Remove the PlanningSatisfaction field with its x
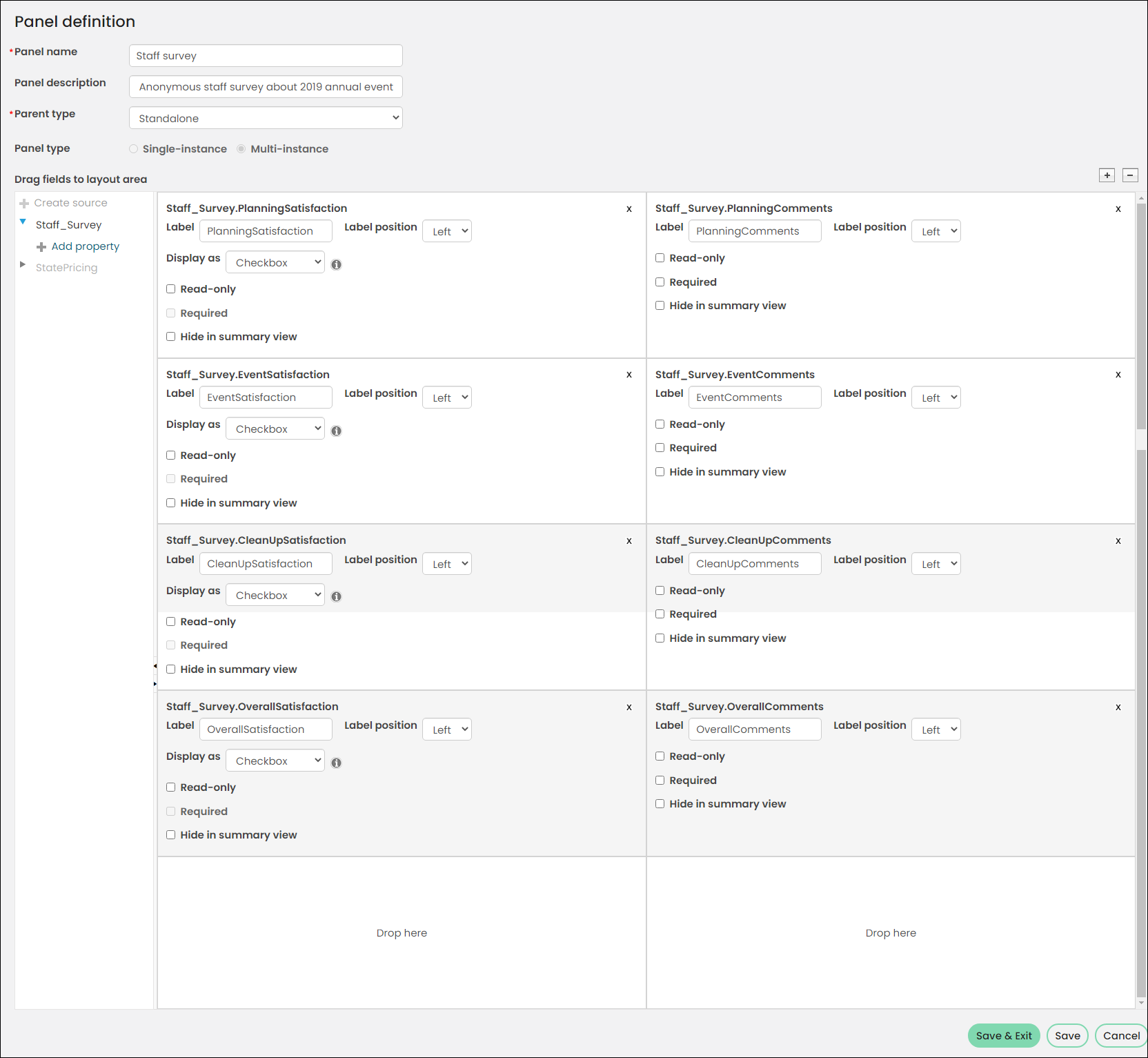Screen dimensions: 1148x1058 629,208
